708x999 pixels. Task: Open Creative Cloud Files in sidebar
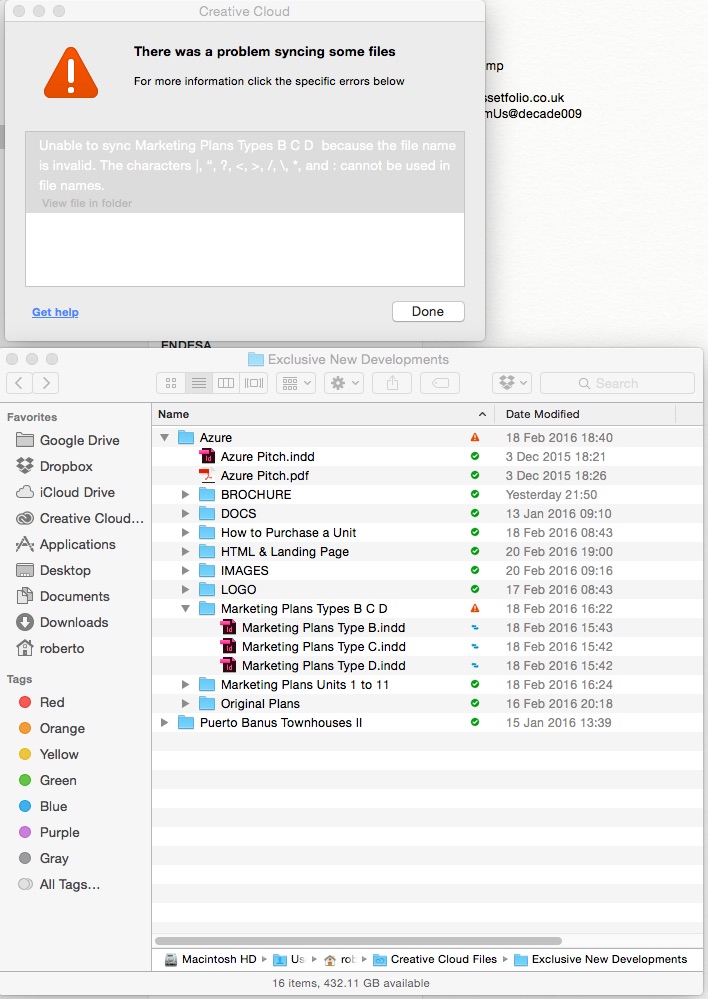80,519
